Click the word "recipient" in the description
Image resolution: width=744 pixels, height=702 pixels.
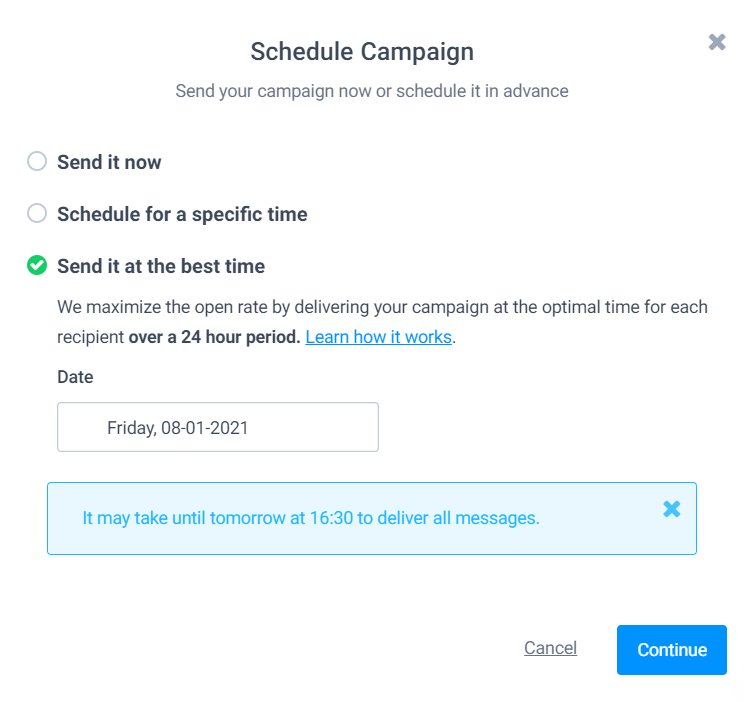tap(90, 337)
